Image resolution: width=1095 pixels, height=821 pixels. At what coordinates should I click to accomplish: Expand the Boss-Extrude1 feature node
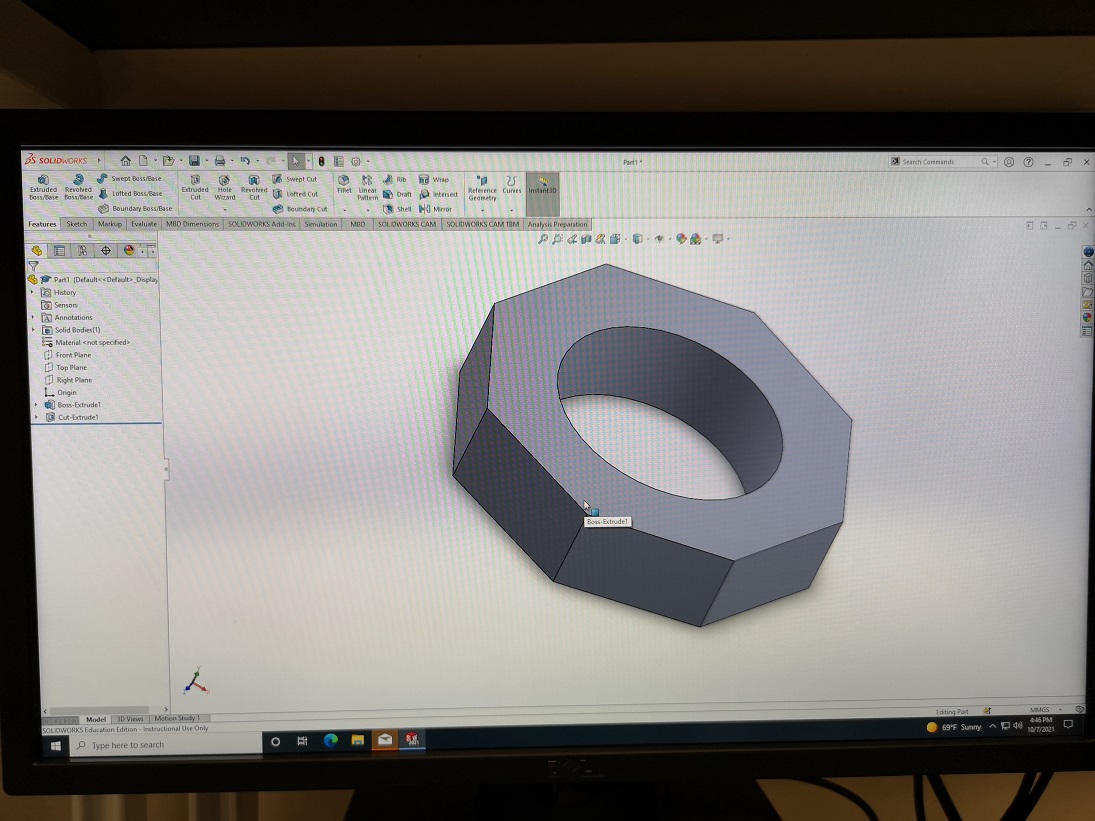pyautogui.click(x=36, y=405)
